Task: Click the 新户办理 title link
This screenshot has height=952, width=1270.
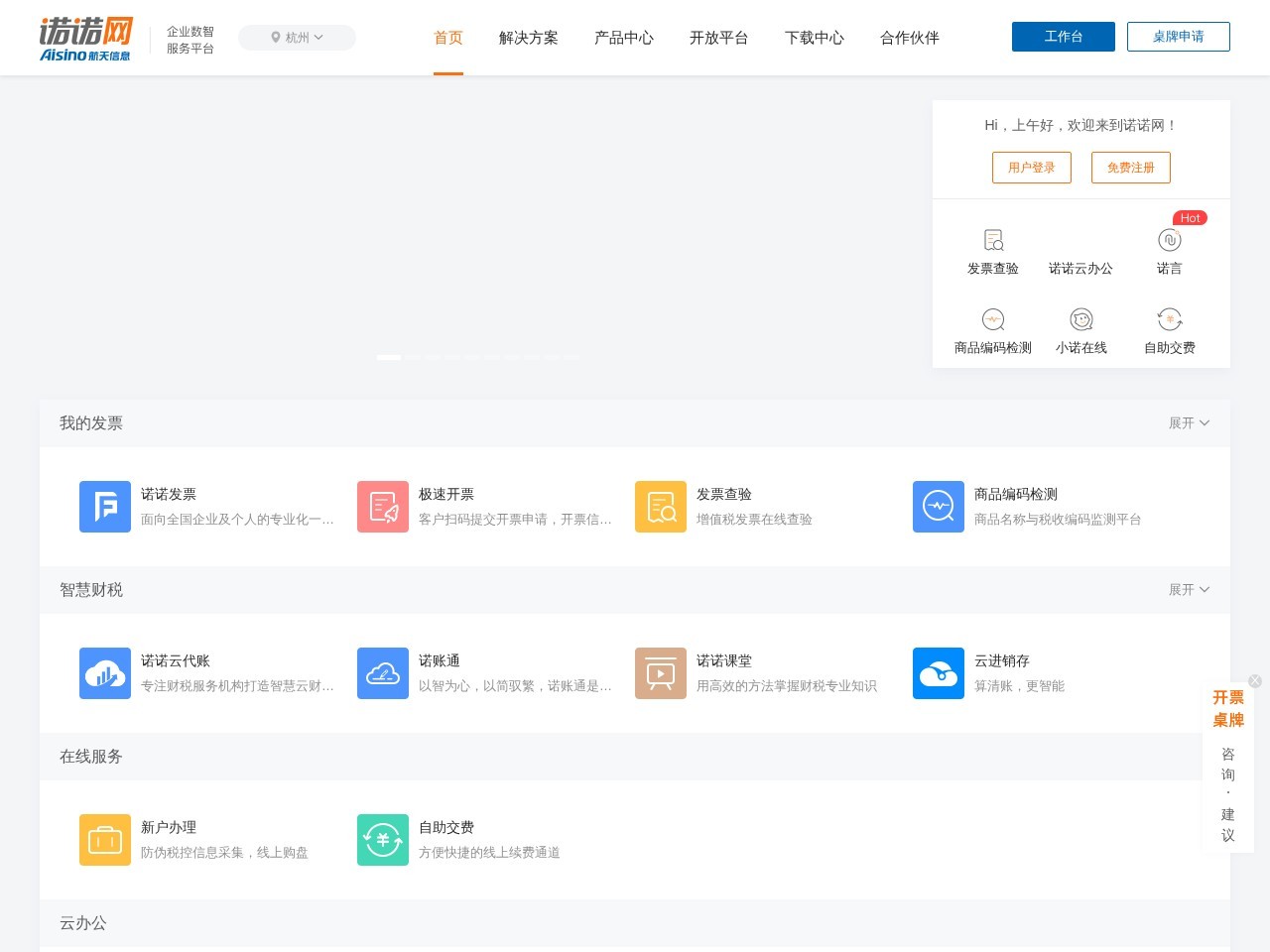Action: click(169, 827)
